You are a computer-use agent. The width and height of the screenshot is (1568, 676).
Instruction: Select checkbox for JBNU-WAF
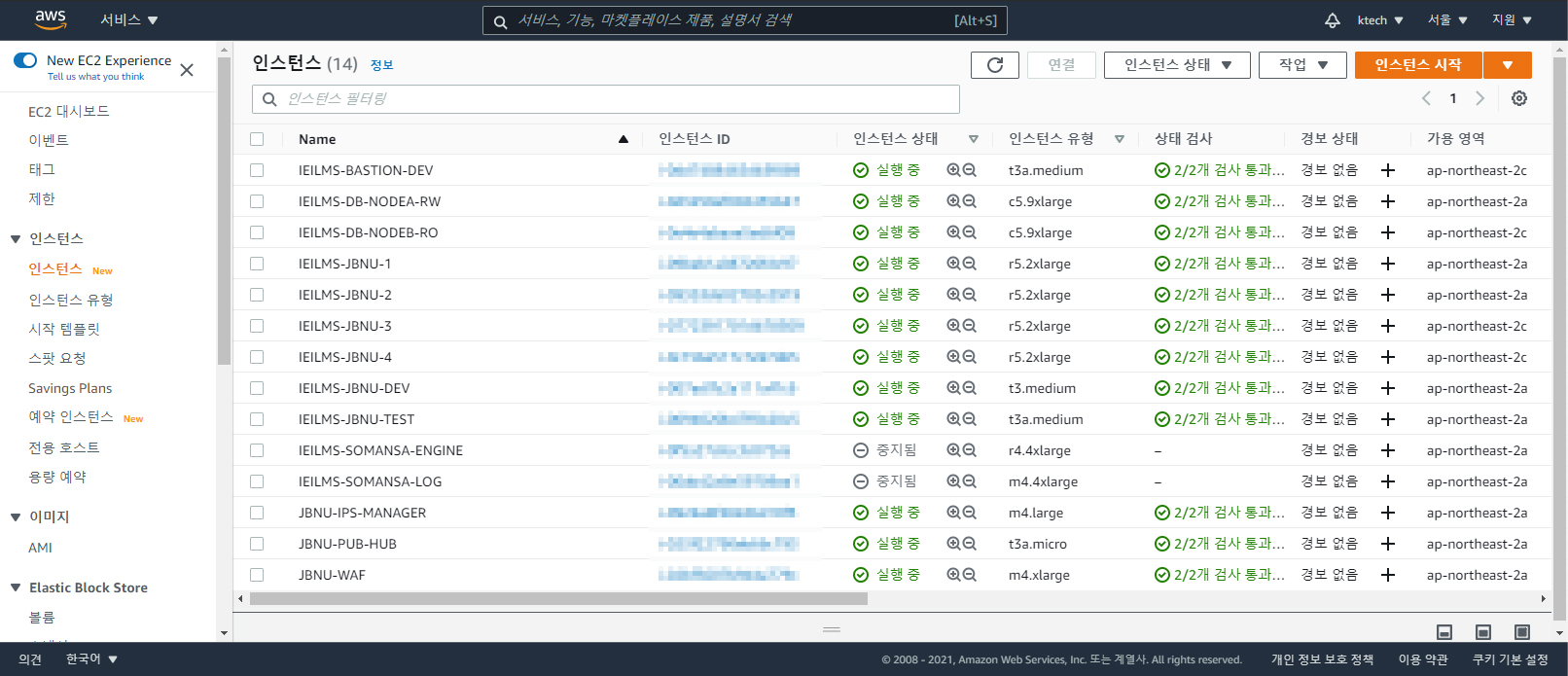pos(257,575)
